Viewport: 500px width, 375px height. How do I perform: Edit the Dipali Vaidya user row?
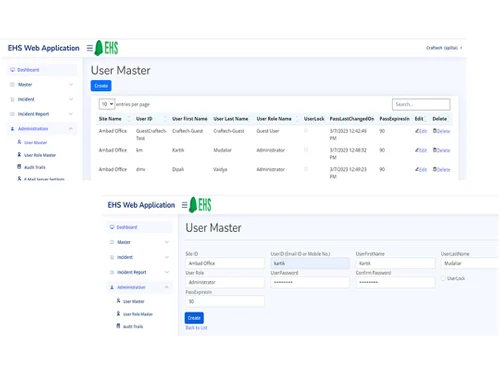(x=421, y=170)
